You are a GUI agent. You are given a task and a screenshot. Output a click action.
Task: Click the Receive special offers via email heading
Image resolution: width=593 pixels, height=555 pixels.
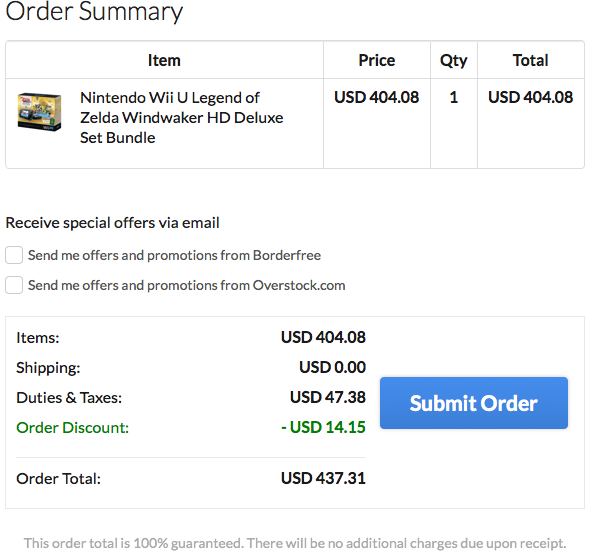pyautogui.click(x=112, y=223)
